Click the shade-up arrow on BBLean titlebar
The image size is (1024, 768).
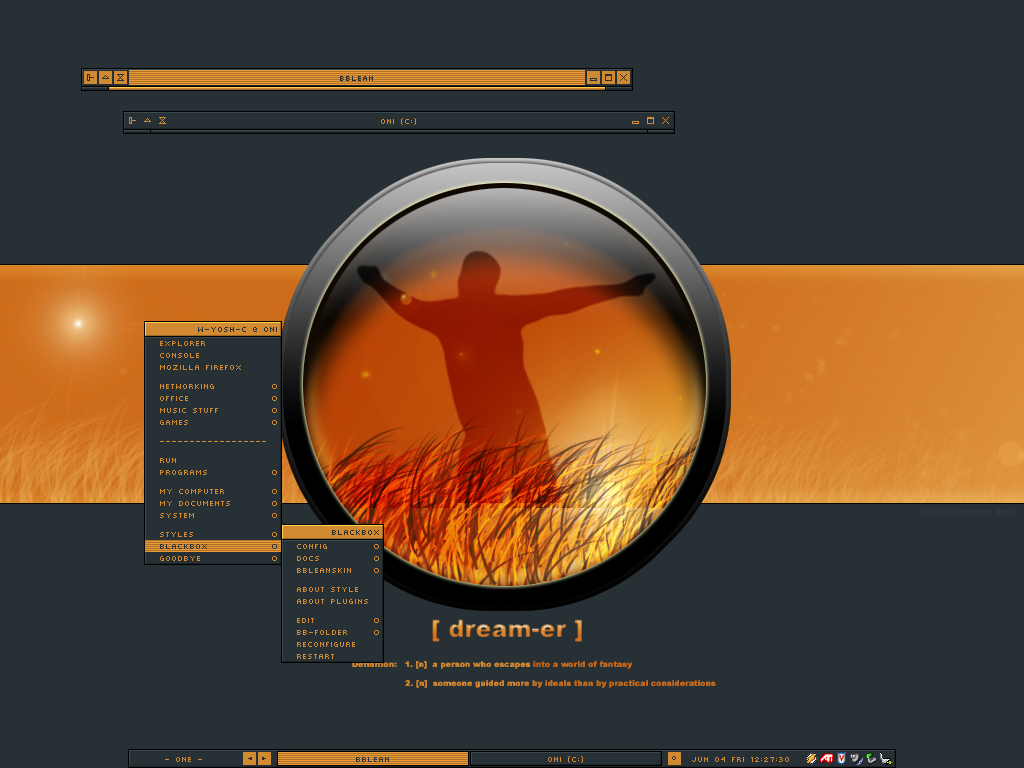tap(105, 77)
